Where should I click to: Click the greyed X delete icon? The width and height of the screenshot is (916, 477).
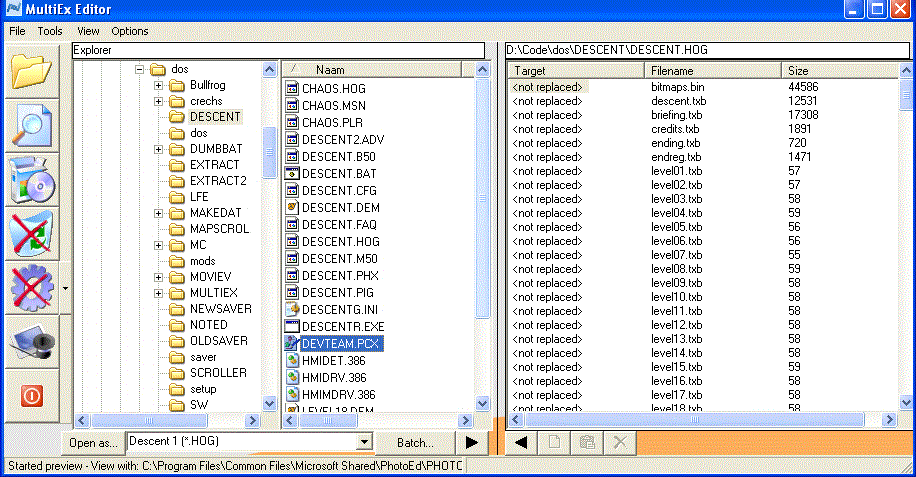point(619,443)
